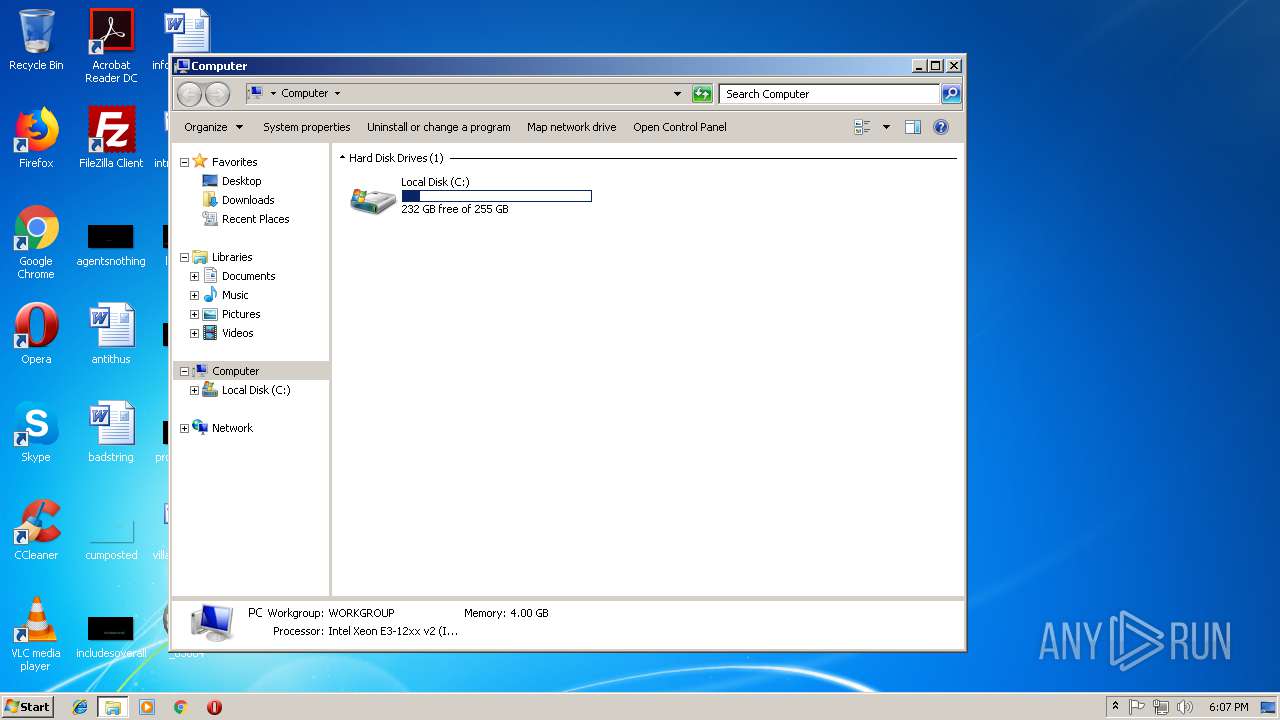The image size is (1280, 720).
Task: Collapse the Favorites tree node
Action: [184, 162]
